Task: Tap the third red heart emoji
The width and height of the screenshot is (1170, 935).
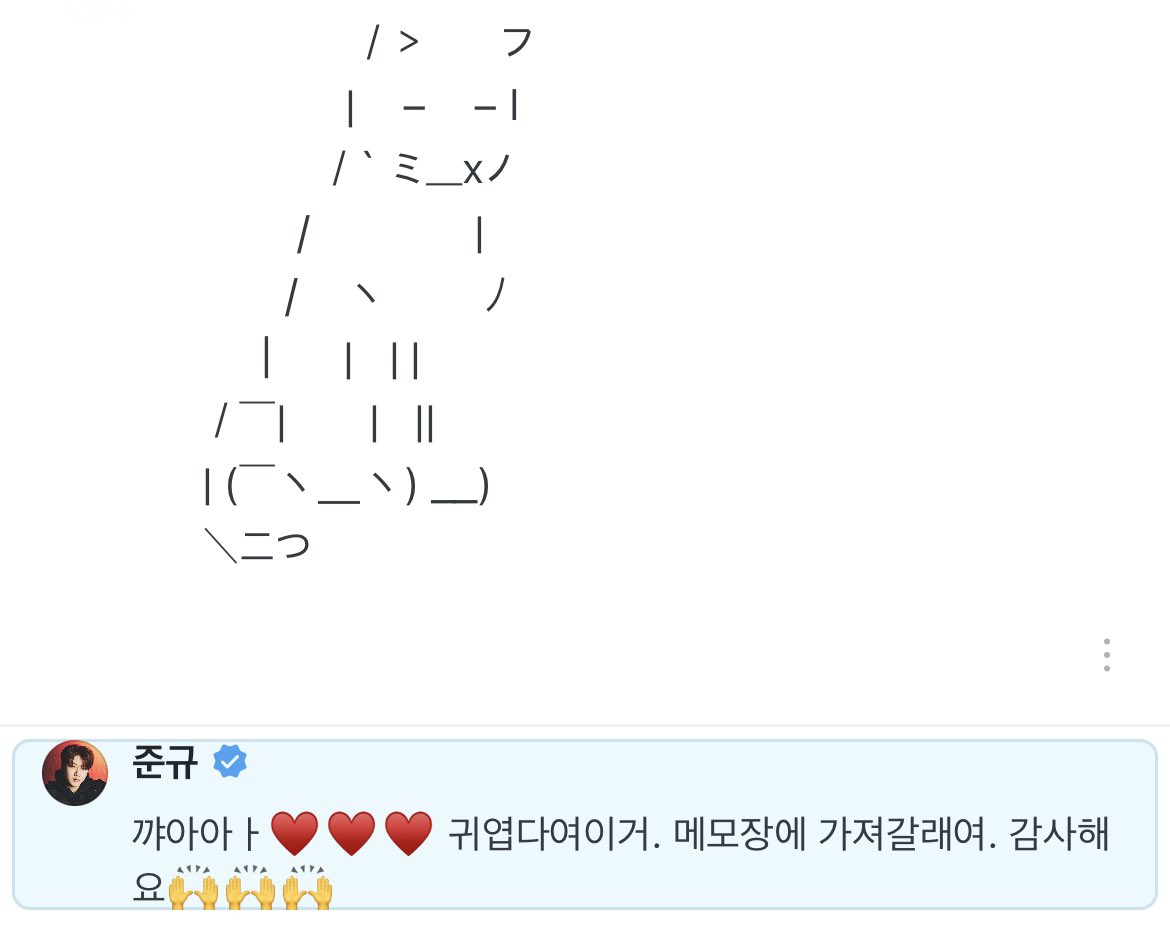Action: 408,834
